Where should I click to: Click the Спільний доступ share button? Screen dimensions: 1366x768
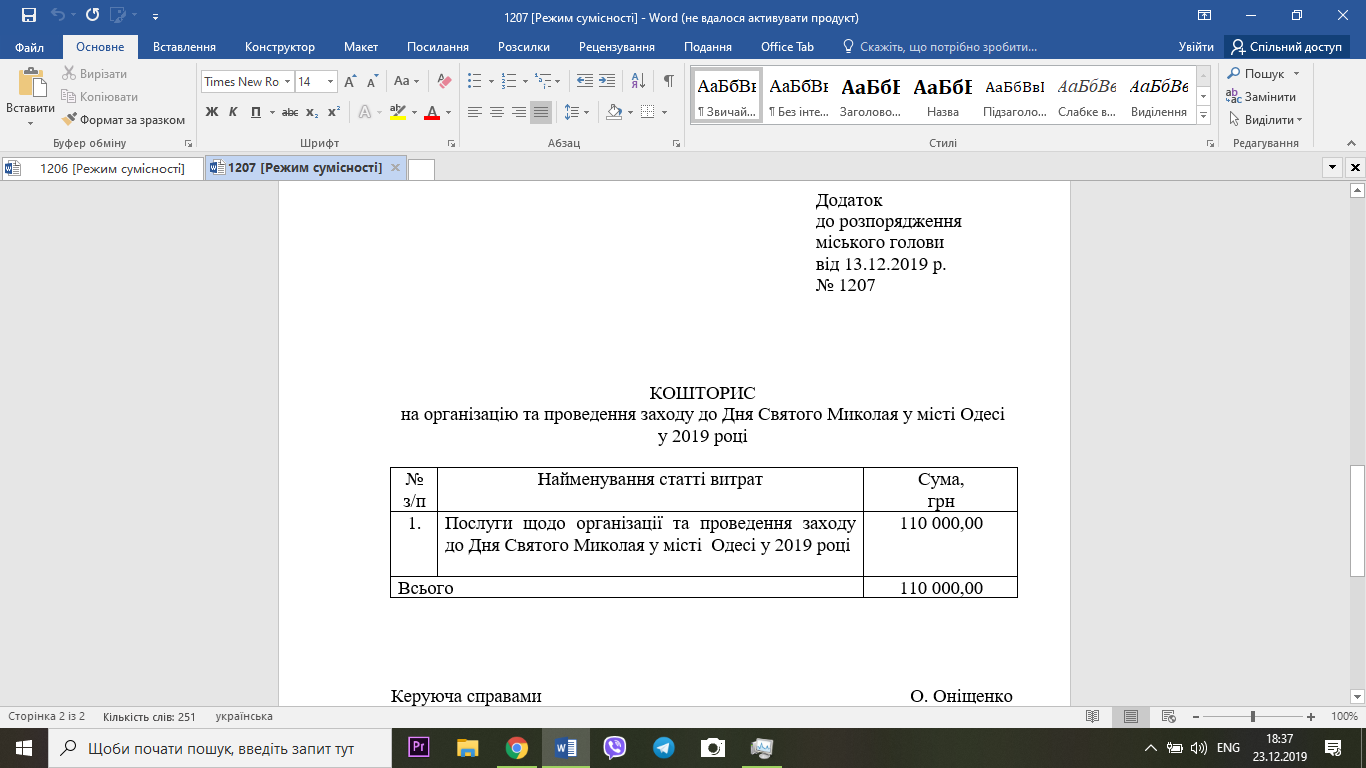1287,47
